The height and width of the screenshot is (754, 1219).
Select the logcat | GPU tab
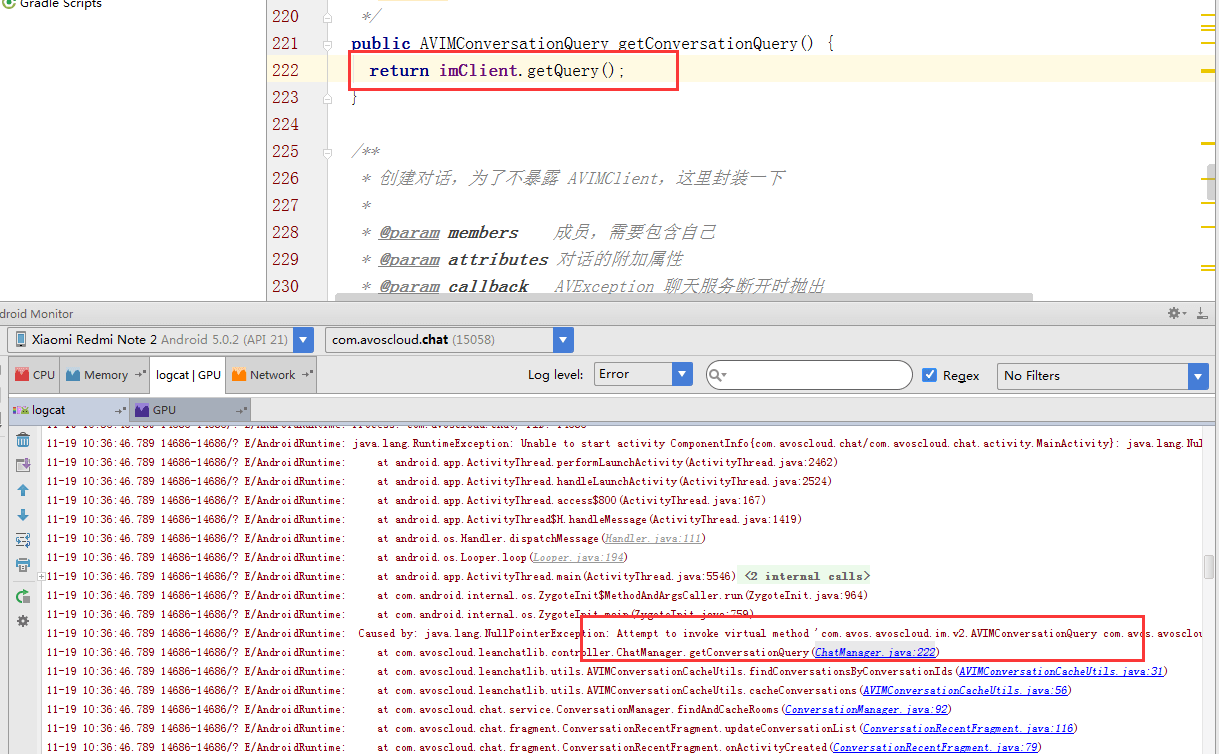point(188,375)
